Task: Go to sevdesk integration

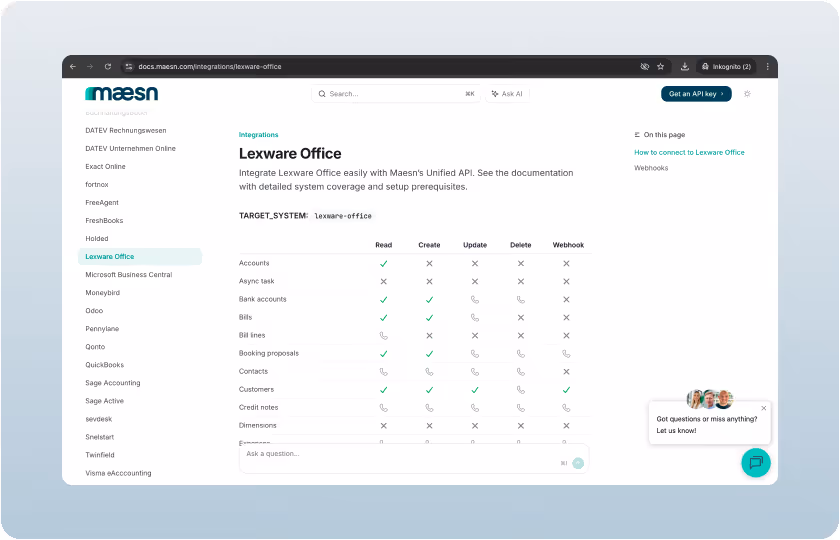Action: [x=99, y=419]
